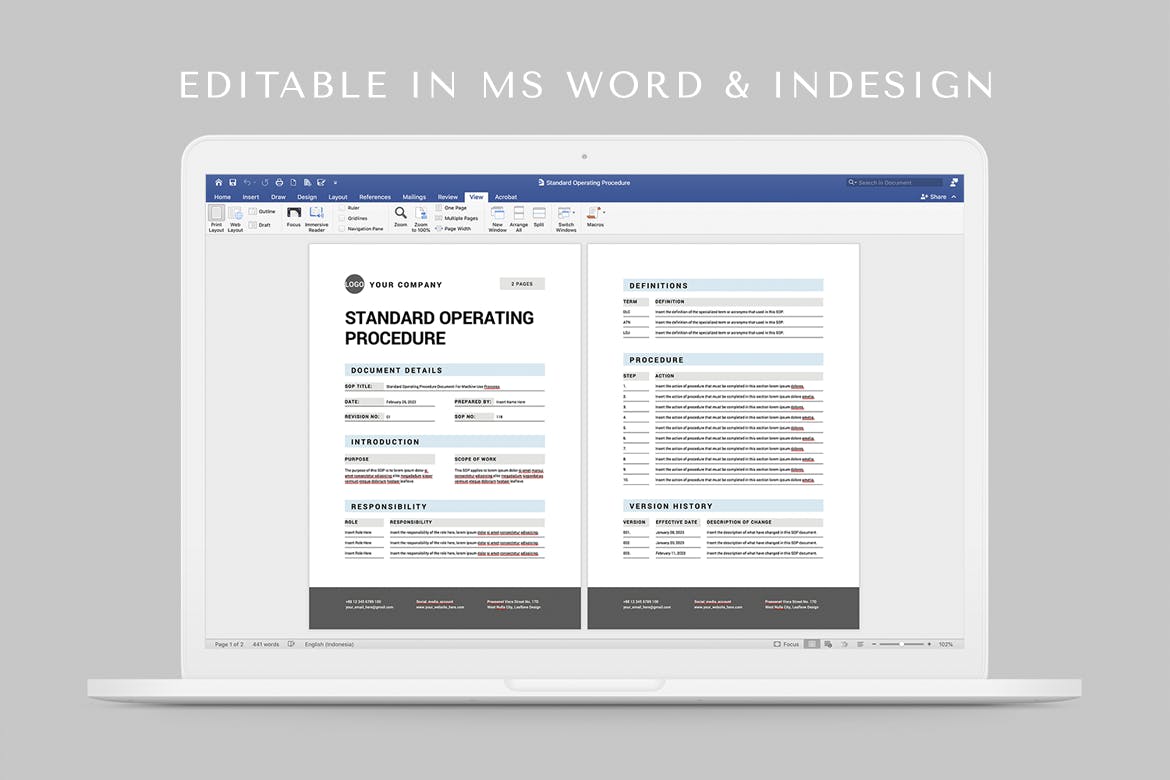Open the Immersive Reader
The width and height of the screenshot is (1170, 780).
click(316, 213)
